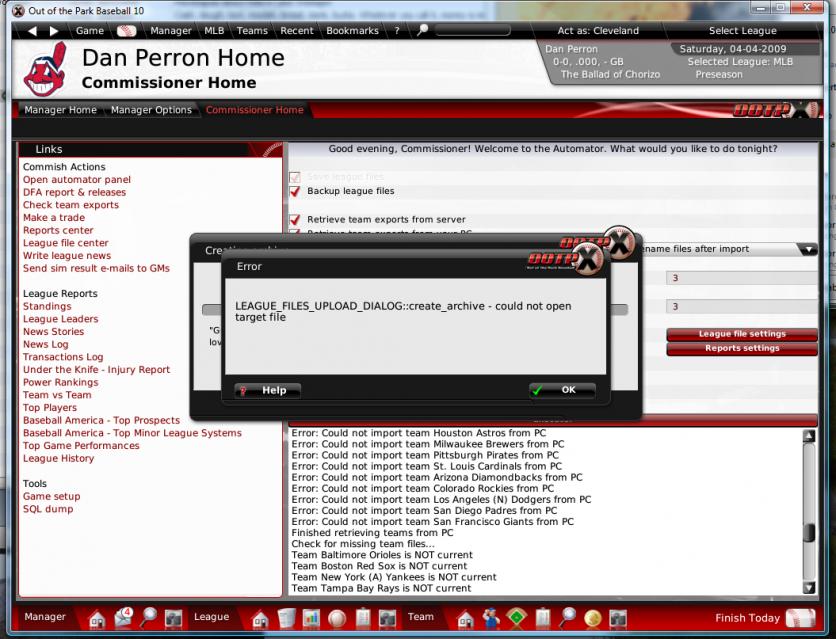Click the forward navigation arrow

pyautogui.click(x=55, y=31)
